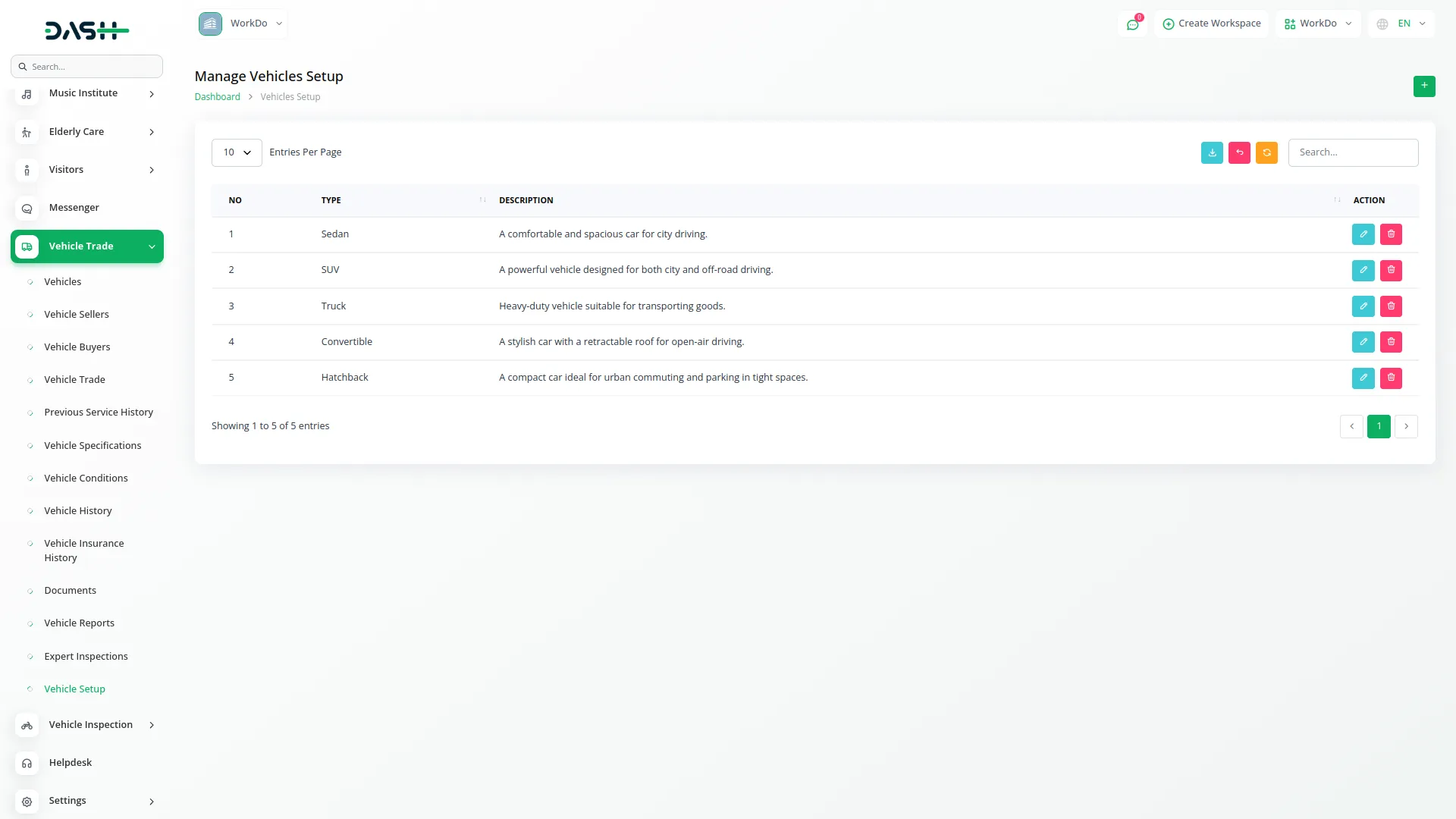Edit the Sedan row with pencil icon
The height and width of the screenshot is (819, 1456).
click(x=1363, y=234)
